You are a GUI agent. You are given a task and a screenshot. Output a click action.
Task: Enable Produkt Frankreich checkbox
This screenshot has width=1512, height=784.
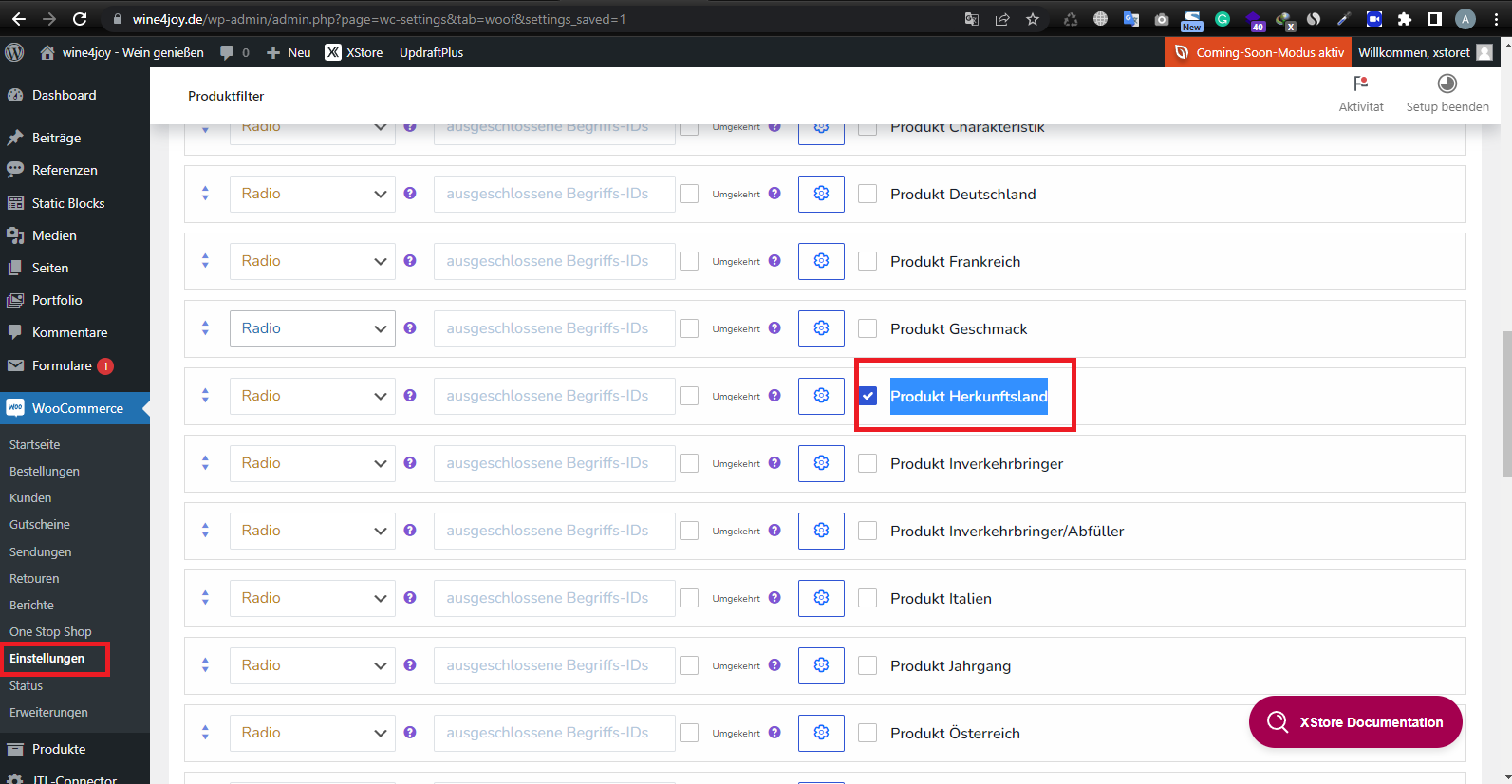[x=868, y=261]
